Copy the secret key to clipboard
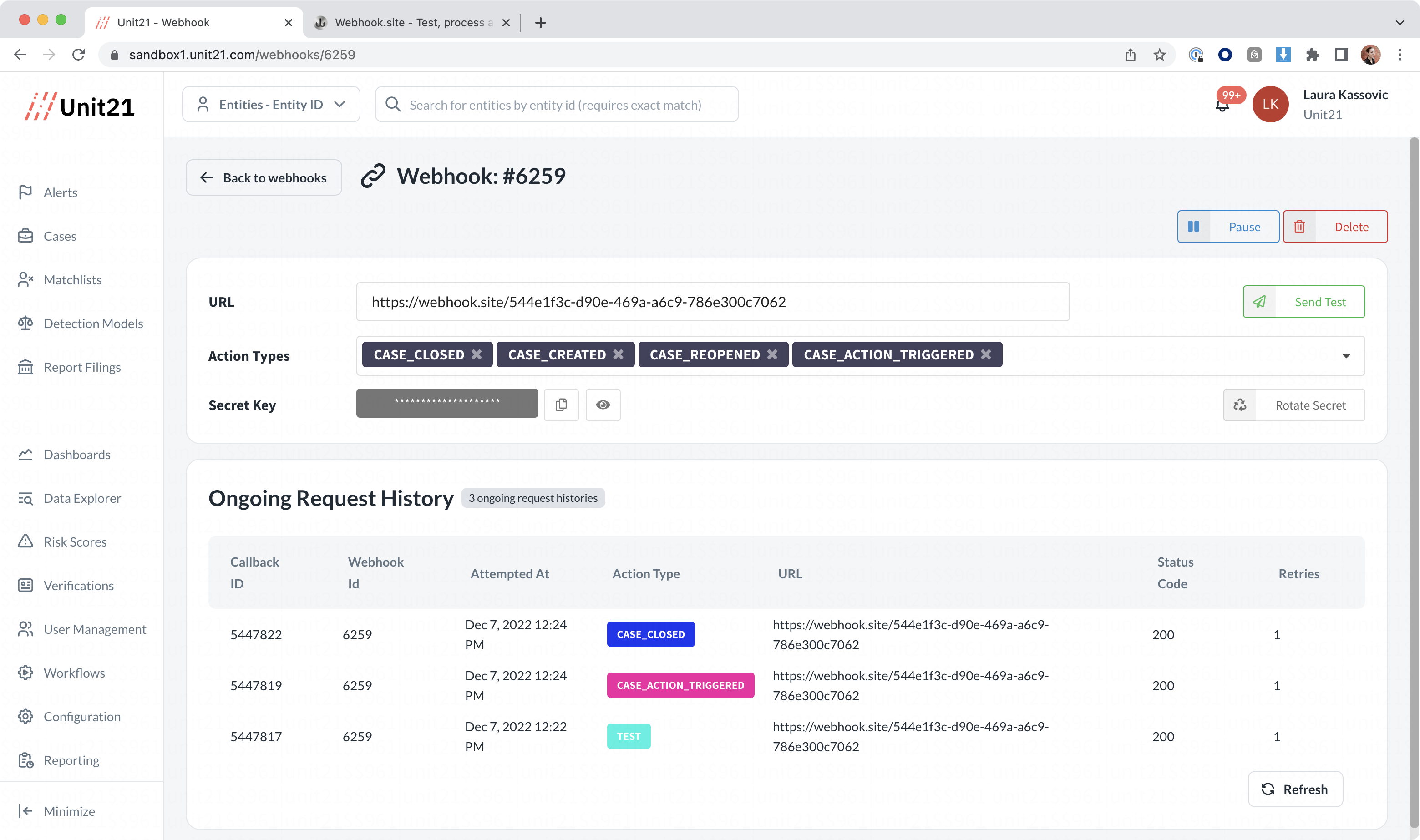This screenshot has height=840, width=1420. pyautogui.click(x=561, y=405)
